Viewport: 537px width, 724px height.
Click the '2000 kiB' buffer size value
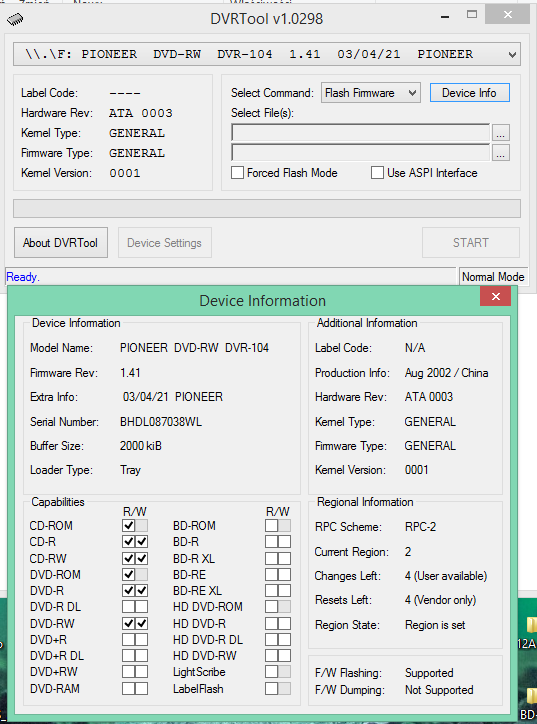click(141, 446)
